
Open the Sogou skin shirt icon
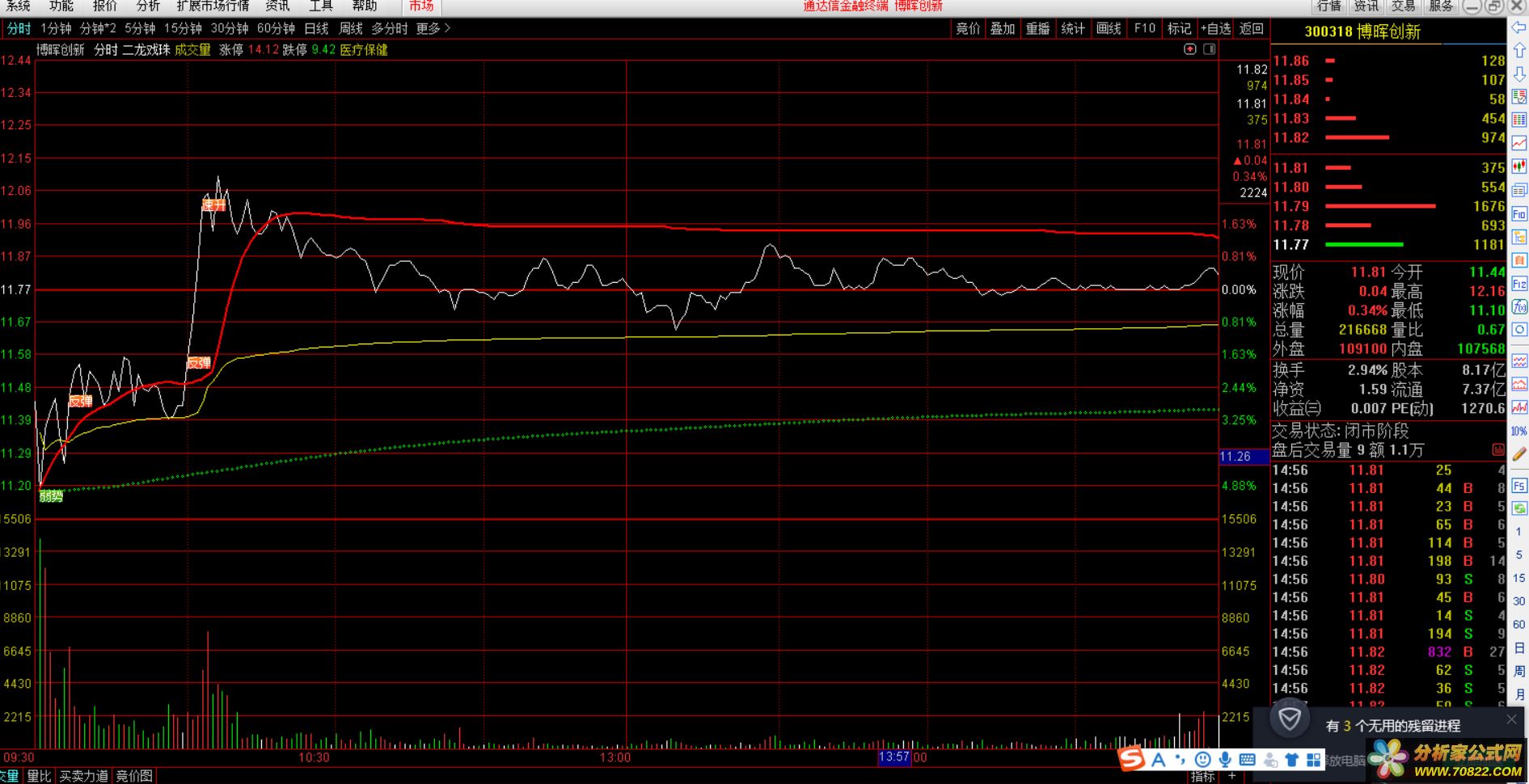coord(1291,759)
